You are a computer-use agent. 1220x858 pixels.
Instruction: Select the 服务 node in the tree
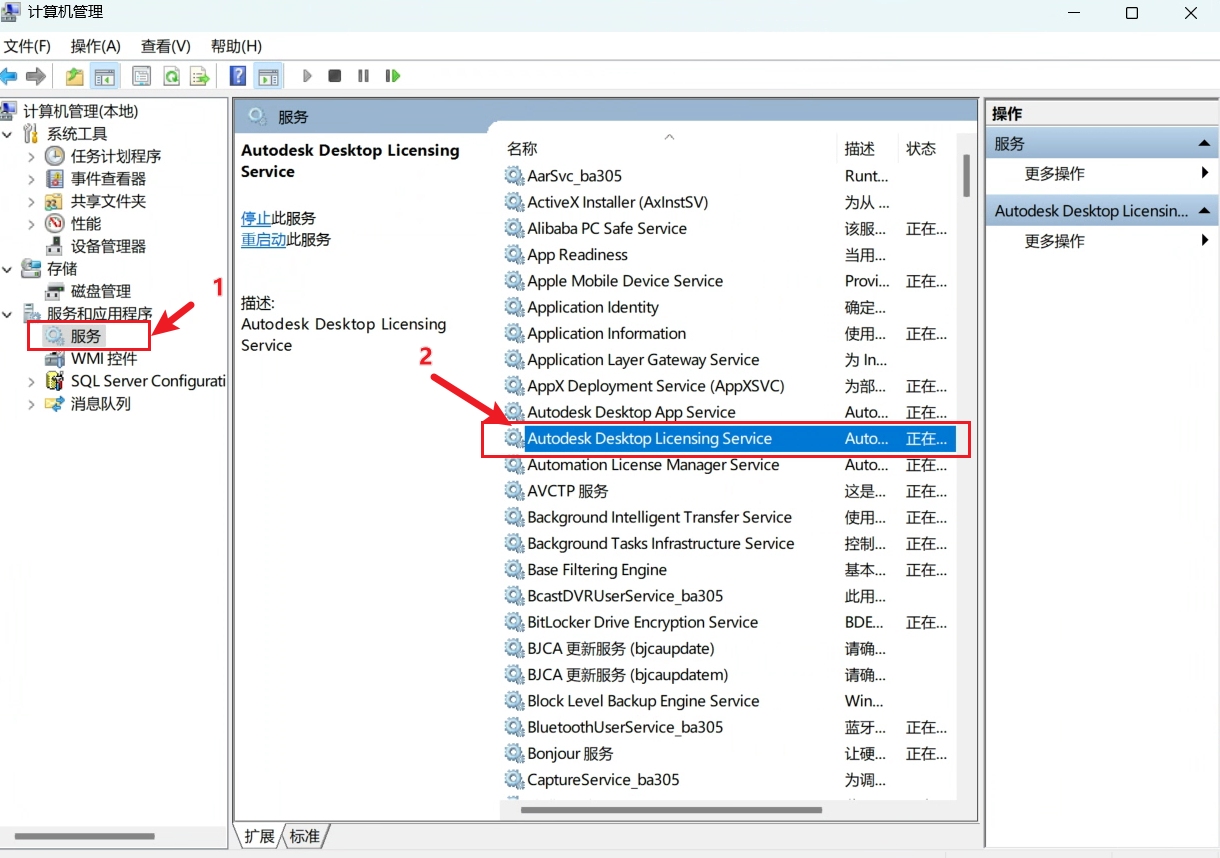pyautogui.click(x=86, y=336)
